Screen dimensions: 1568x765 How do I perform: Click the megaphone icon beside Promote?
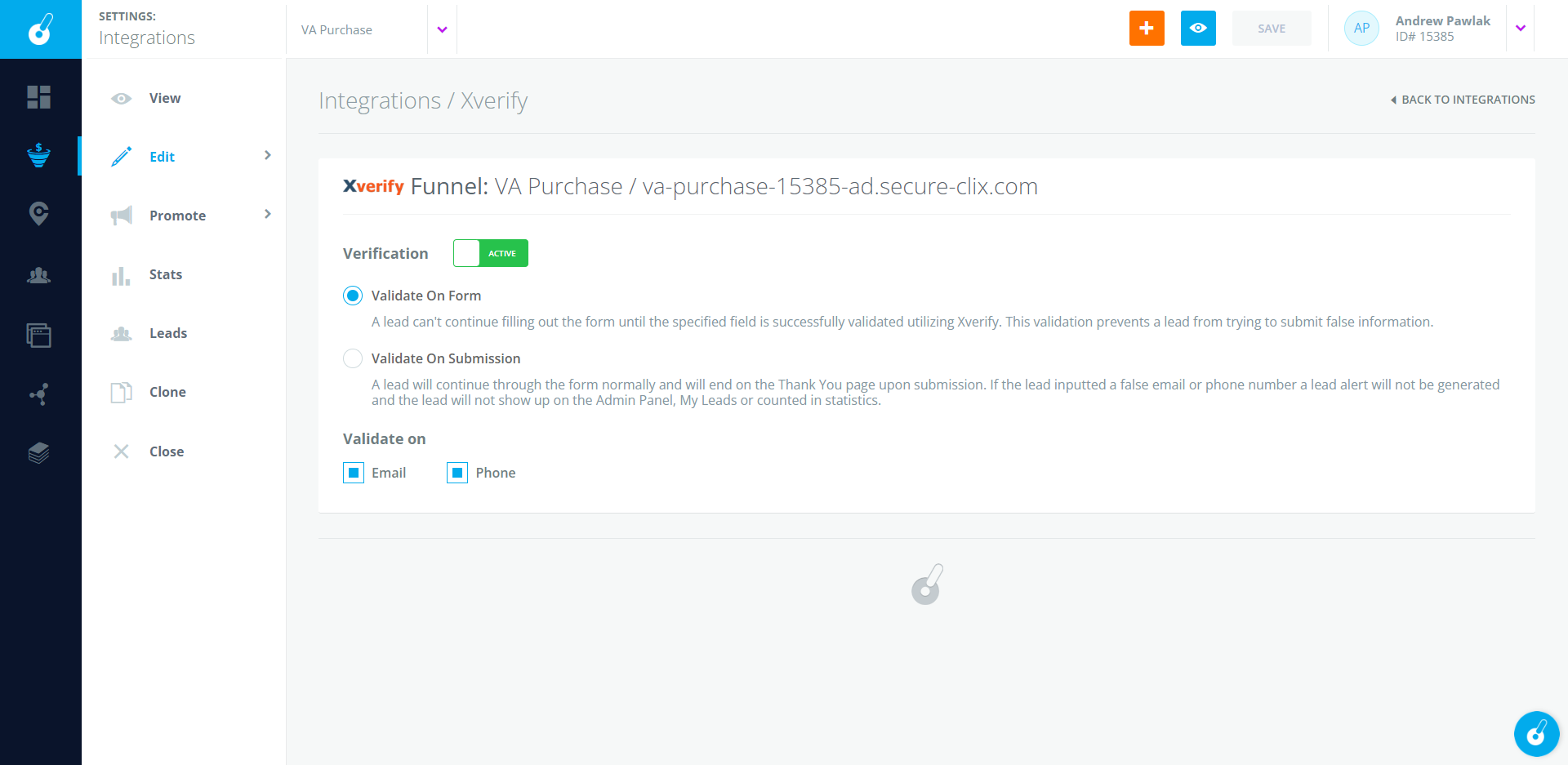point(122,216)
